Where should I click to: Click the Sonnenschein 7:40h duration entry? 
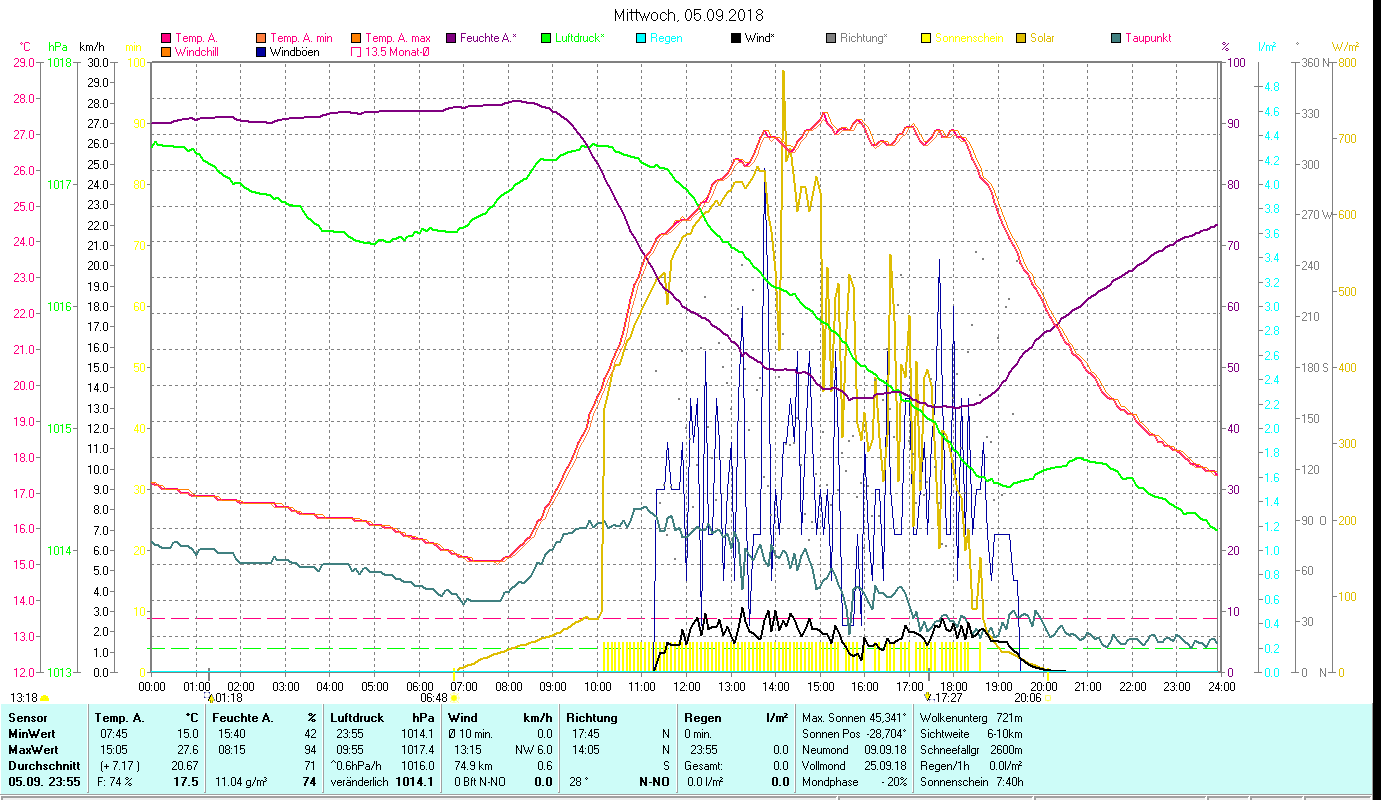(971, 782)
